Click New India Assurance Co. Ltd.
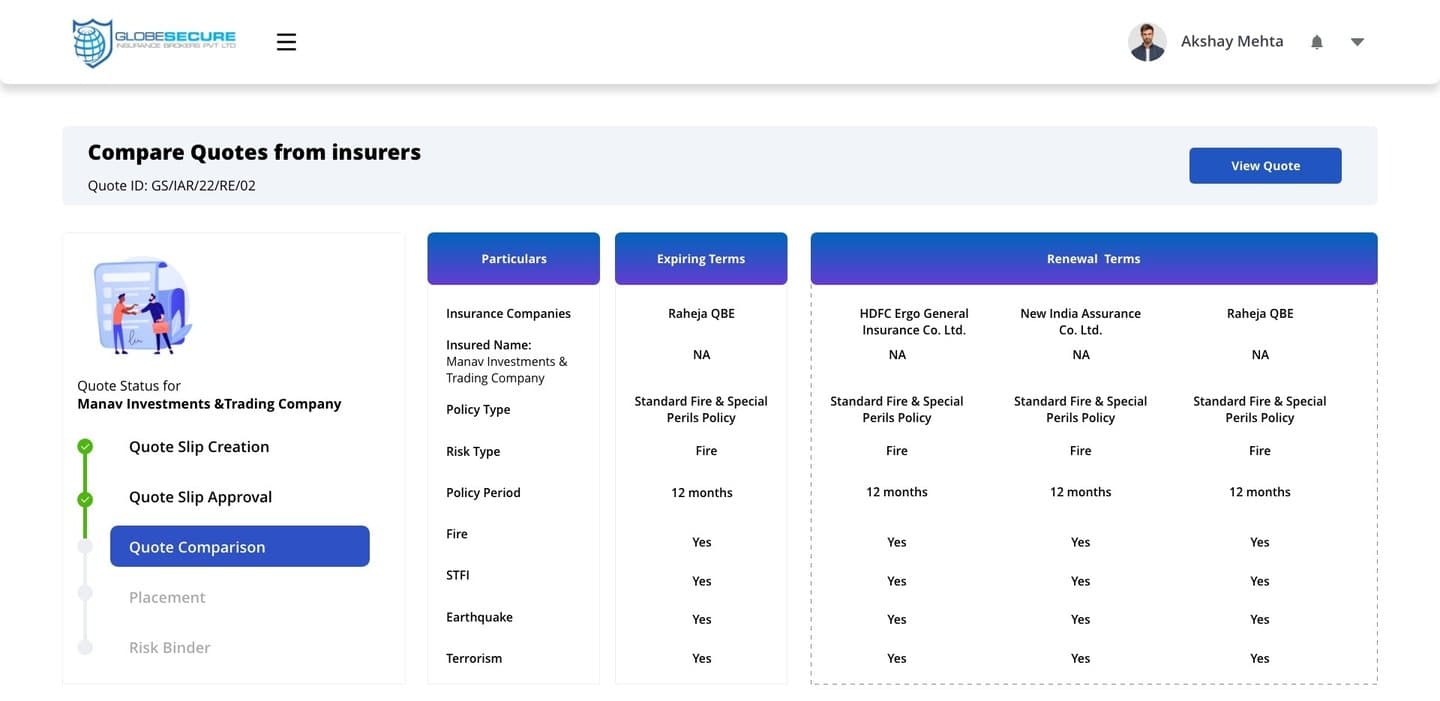 (x=1080, y=321)
